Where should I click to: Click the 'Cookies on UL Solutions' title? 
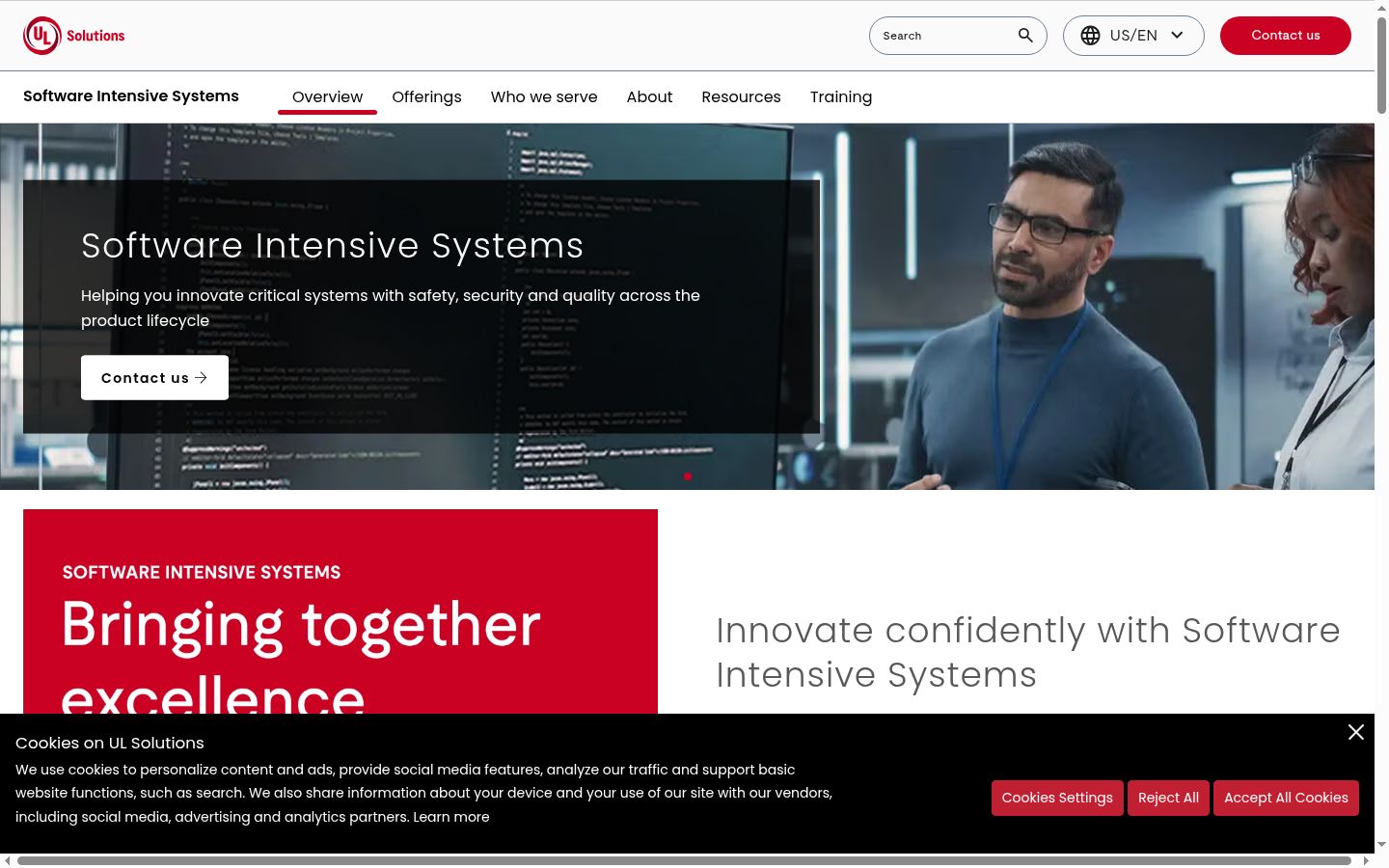110,743
